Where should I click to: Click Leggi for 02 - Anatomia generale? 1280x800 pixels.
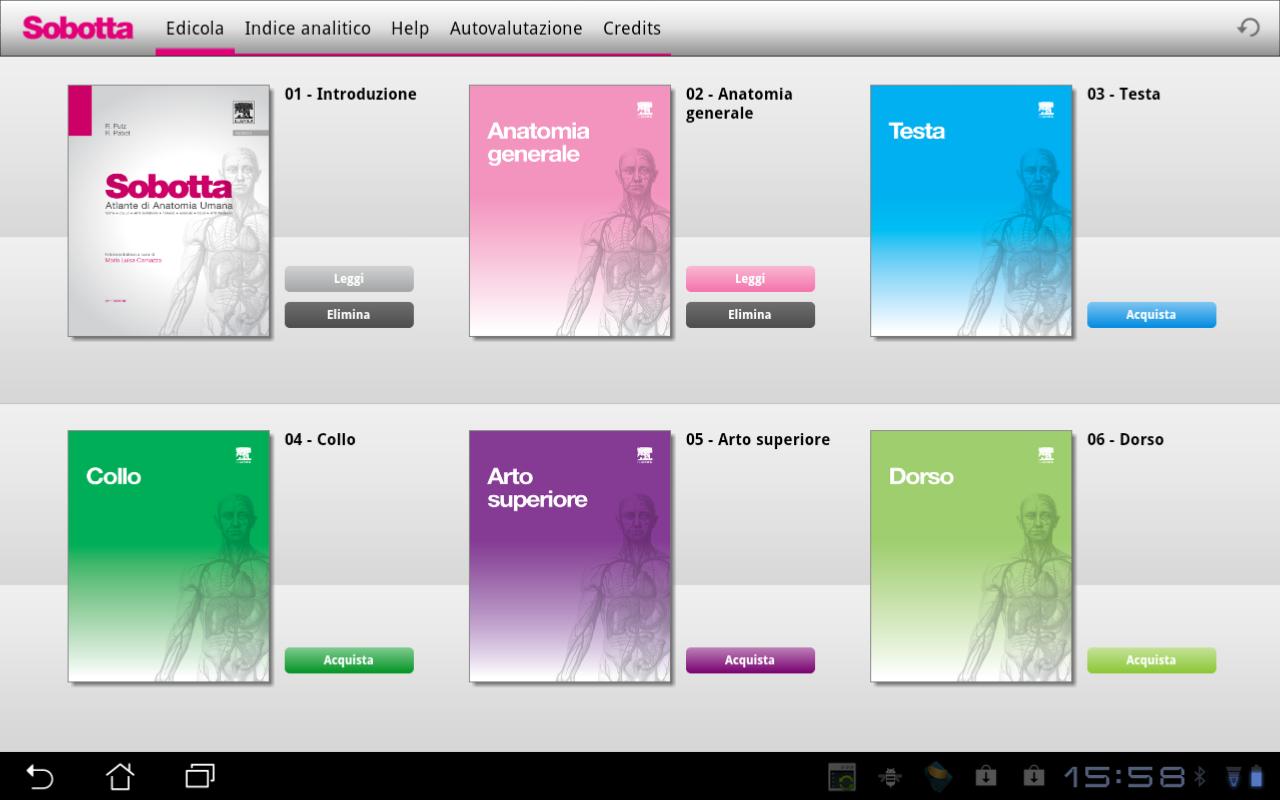pos(750,279)
